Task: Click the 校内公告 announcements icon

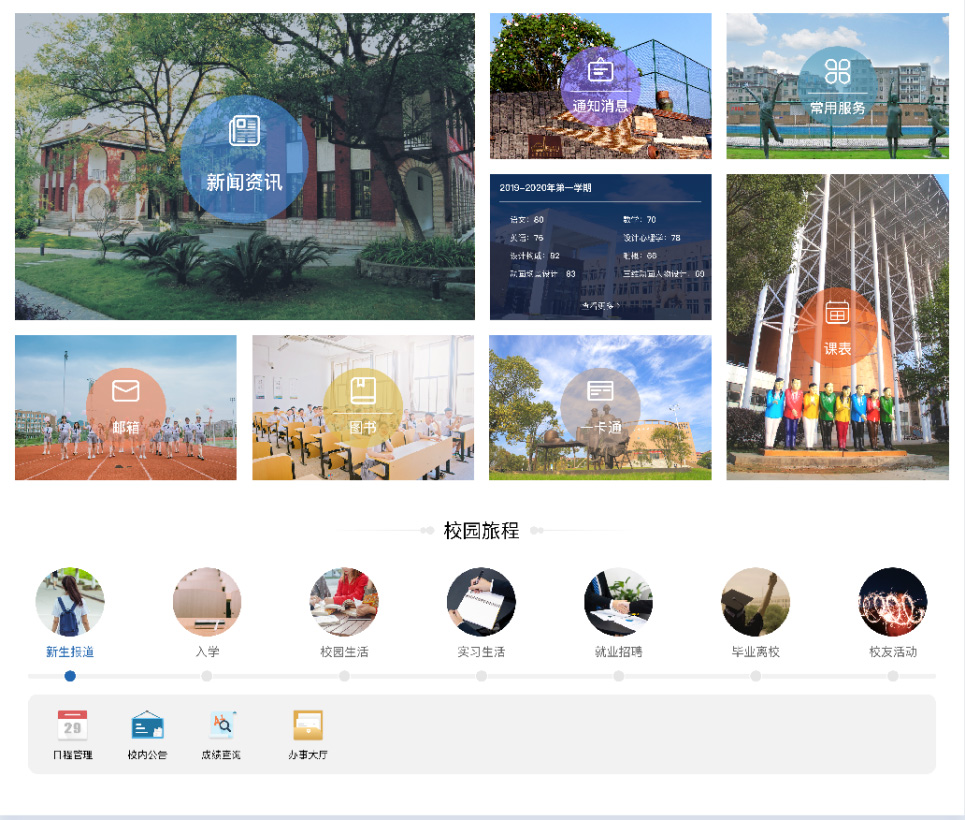Action: (147, 725)
